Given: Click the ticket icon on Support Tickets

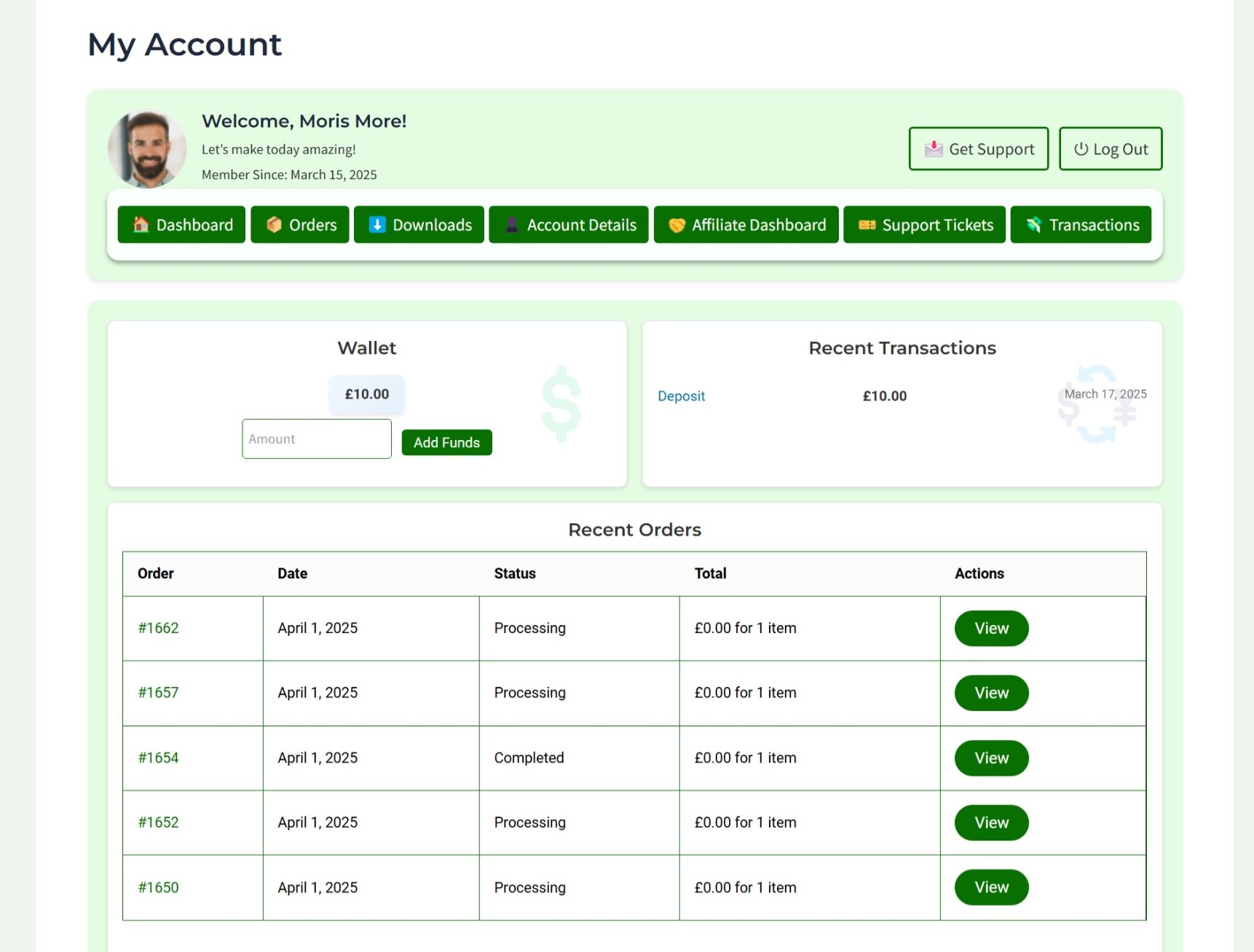Looking at the screenshot, I should coord(867,225).
